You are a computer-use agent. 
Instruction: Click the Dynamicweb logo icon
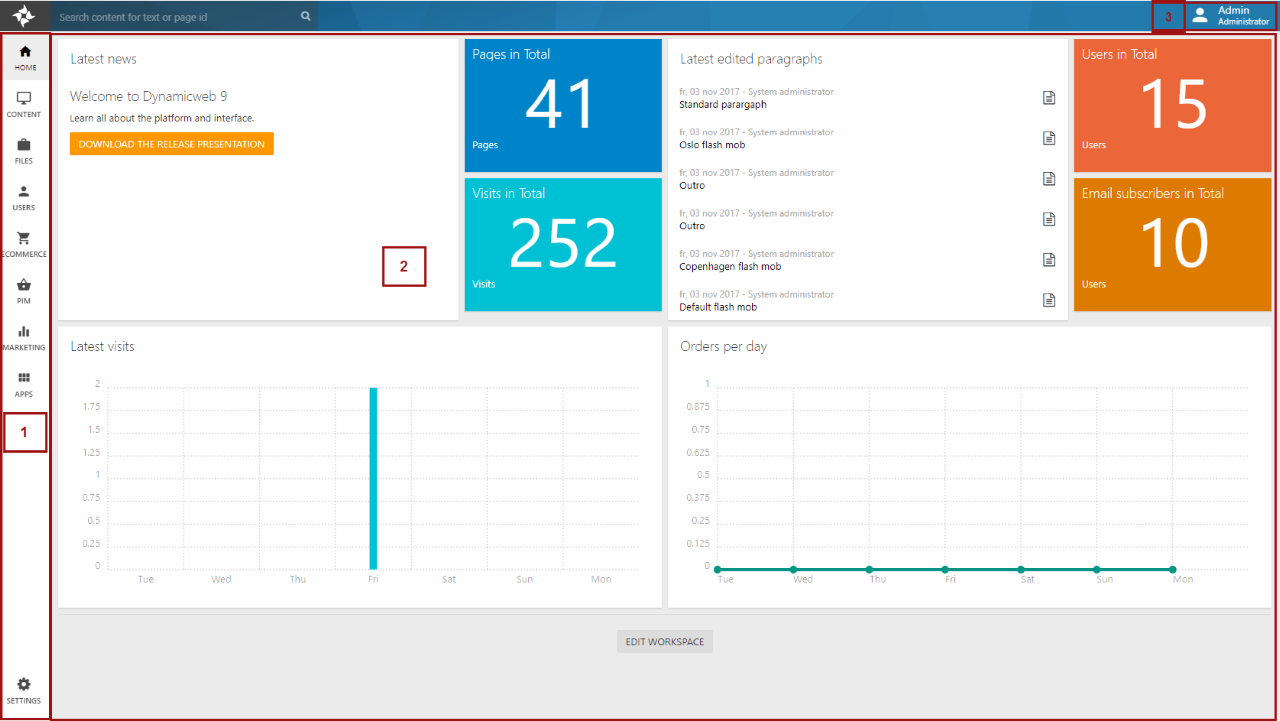click(x=24, y=16)
